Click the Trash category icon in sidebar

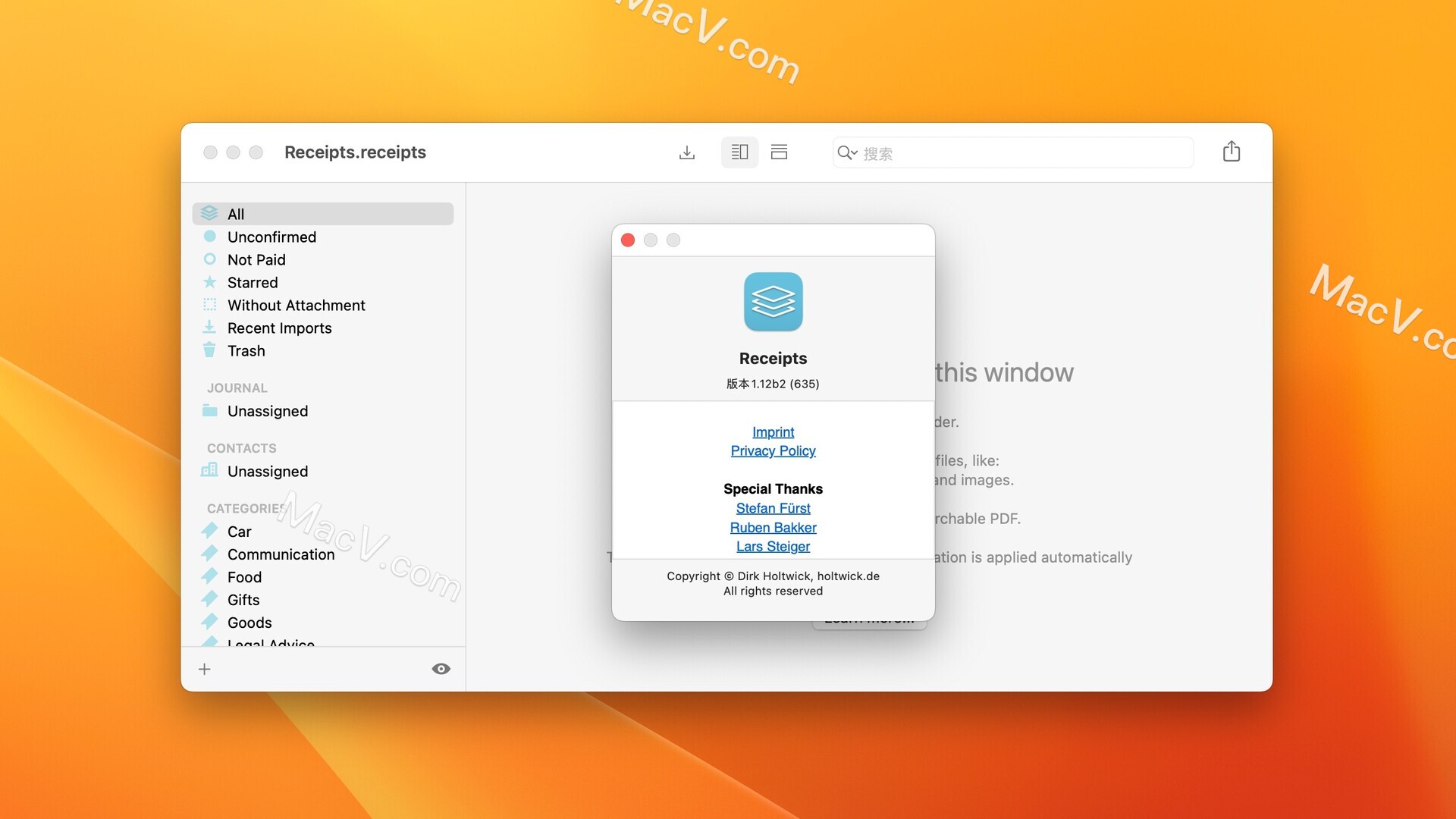point(209,350)
